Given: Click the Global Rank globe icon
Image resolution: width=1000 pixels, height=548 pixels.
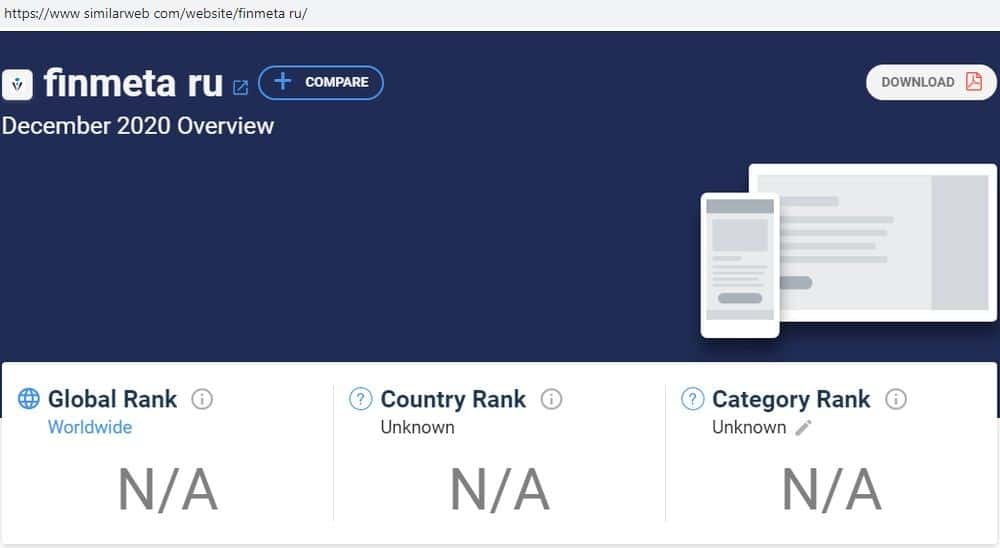Looking at the screenshot, I should pos(29,398).
